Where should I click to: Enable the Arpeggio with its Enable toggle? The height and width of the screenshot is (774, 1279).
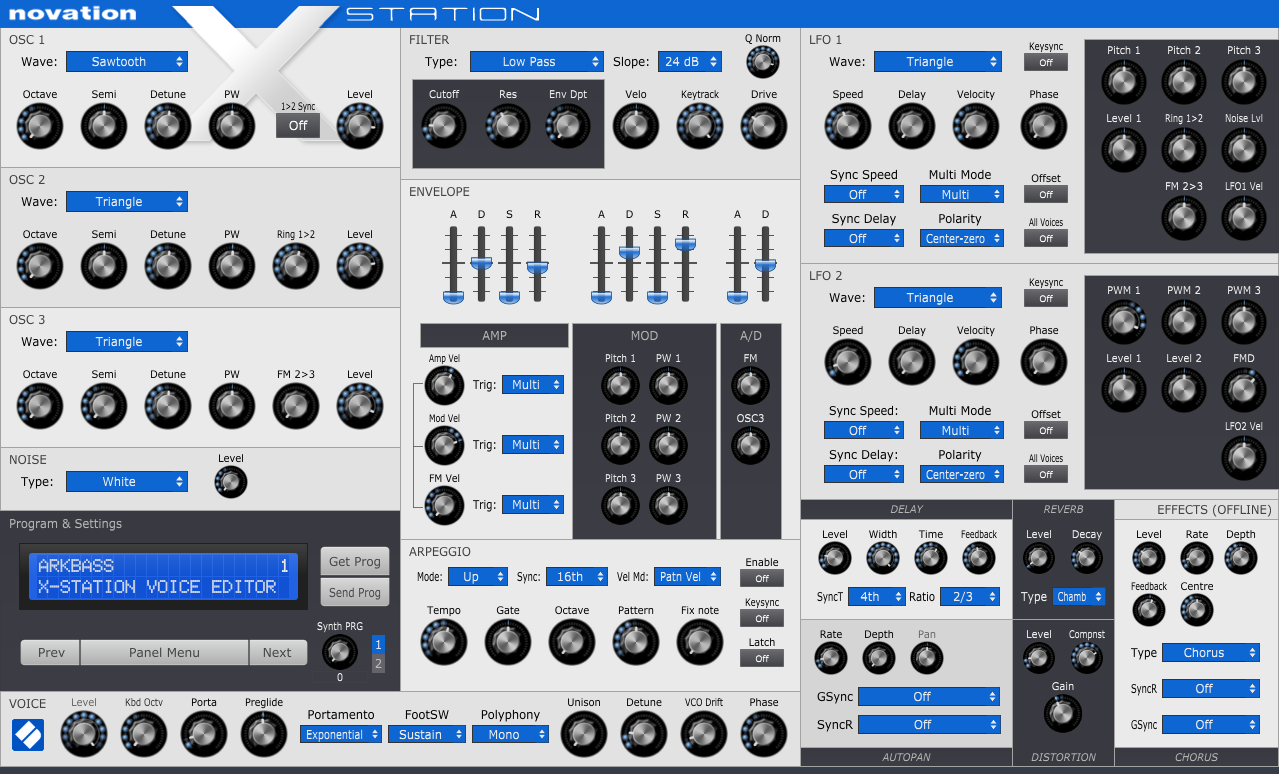(x=761, y=578)
